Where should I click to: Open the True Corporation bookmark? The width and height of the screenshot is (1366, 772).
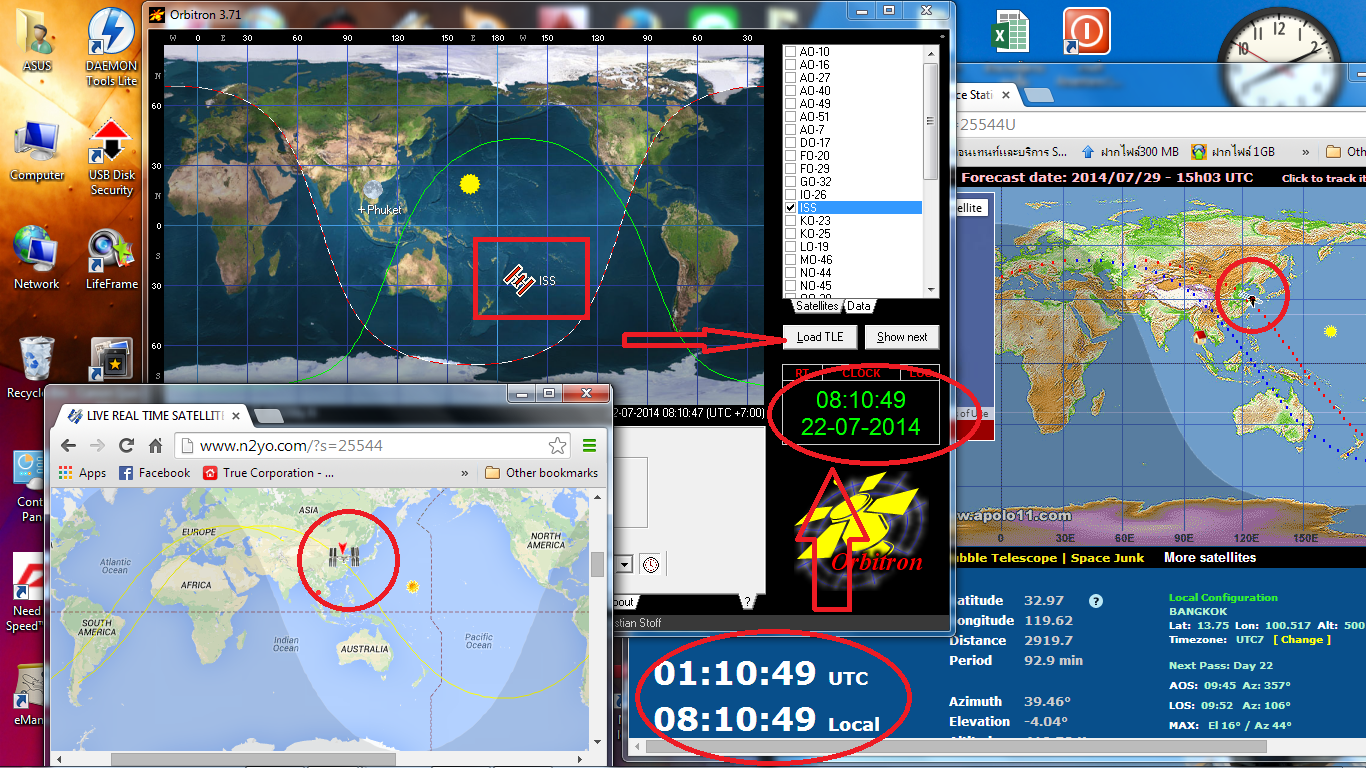(x=268, y=473)
